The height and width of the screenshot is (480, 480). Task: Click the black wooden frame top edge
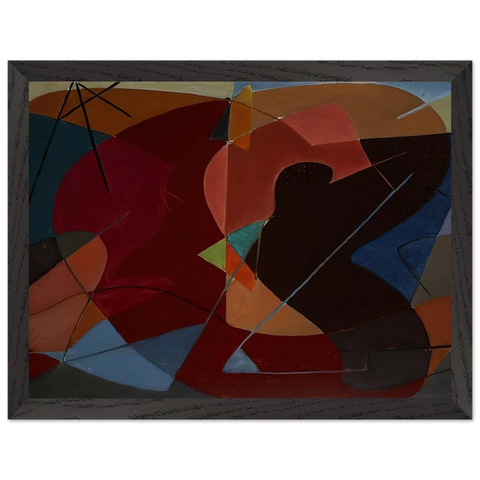coord(240,71)
